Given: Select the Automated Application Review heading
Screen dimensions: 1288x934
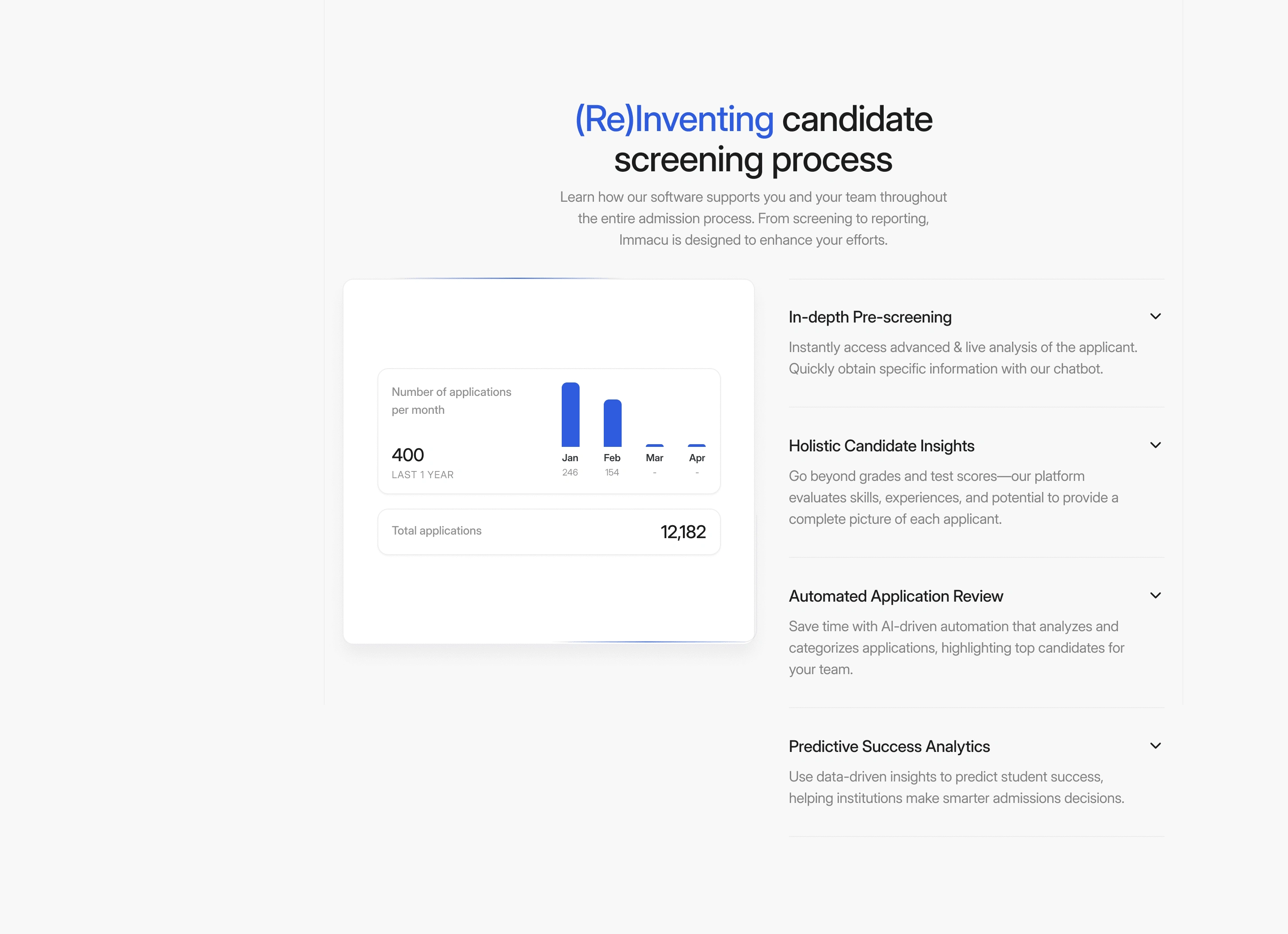Looking at the screenshot, I should pos(896,596).
